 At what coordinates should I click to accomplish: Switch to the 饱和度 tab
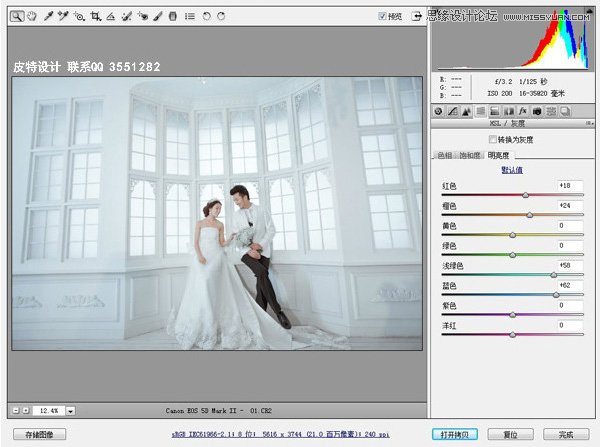(469, 156)
